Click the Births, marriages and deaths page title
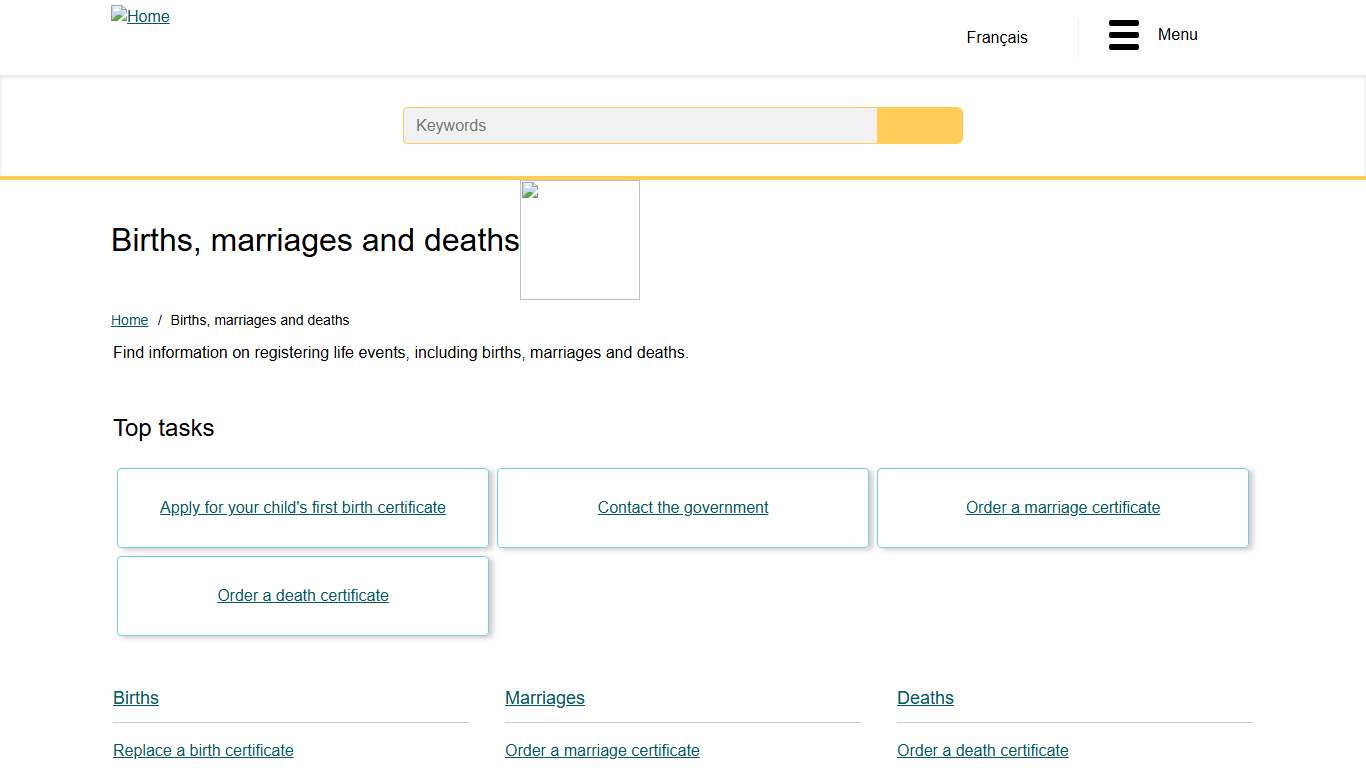Screen dimensions: 1366x768 315,240
